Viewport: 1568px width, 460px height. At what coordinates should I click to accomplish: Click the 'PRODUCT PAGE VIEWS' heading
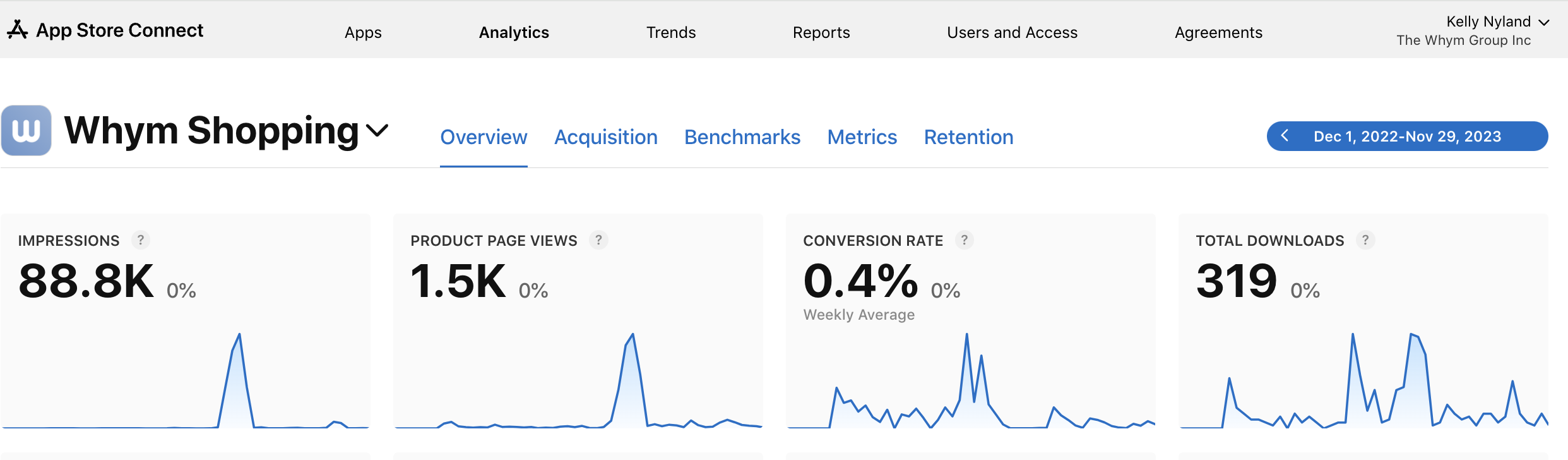coord(494,241)
